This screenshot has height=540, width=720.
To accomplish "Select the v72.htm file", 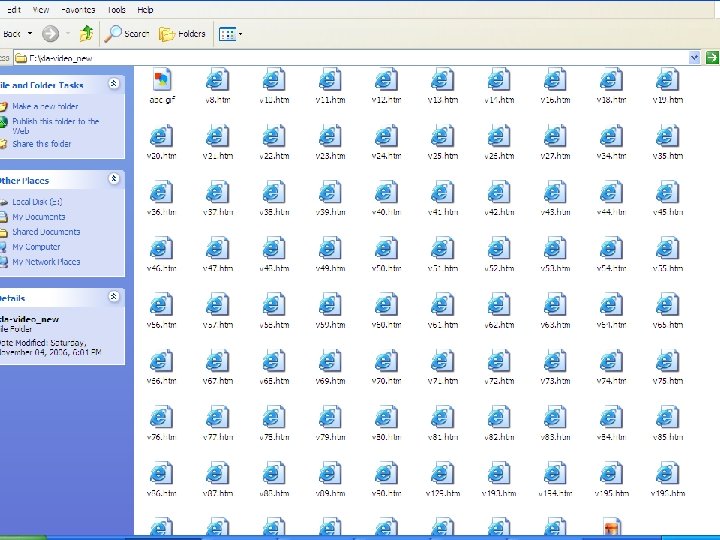I will (x=499, y=367).
